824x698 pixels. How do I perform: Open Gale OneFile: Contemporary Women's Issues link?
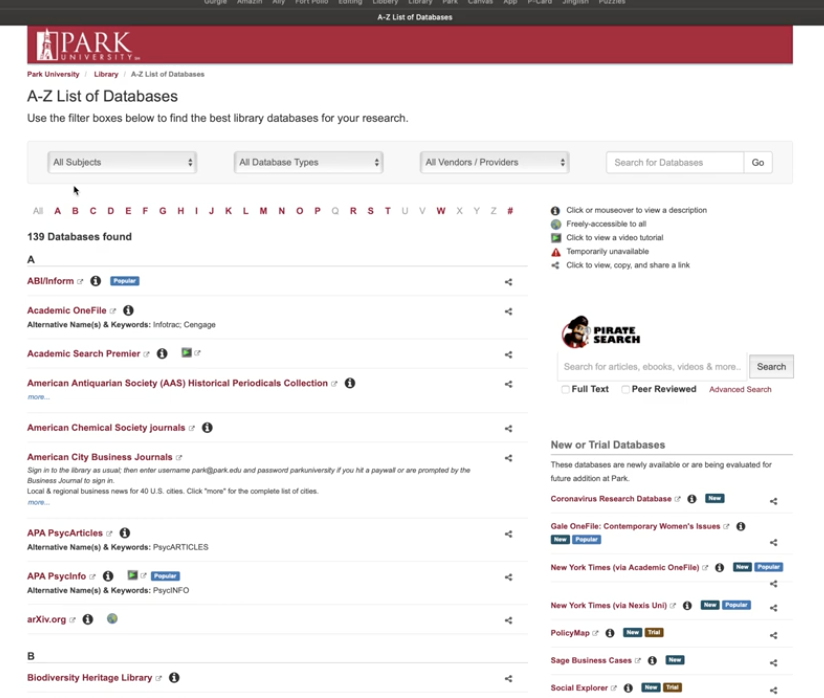pyautogui.click(x=635, y=526)
